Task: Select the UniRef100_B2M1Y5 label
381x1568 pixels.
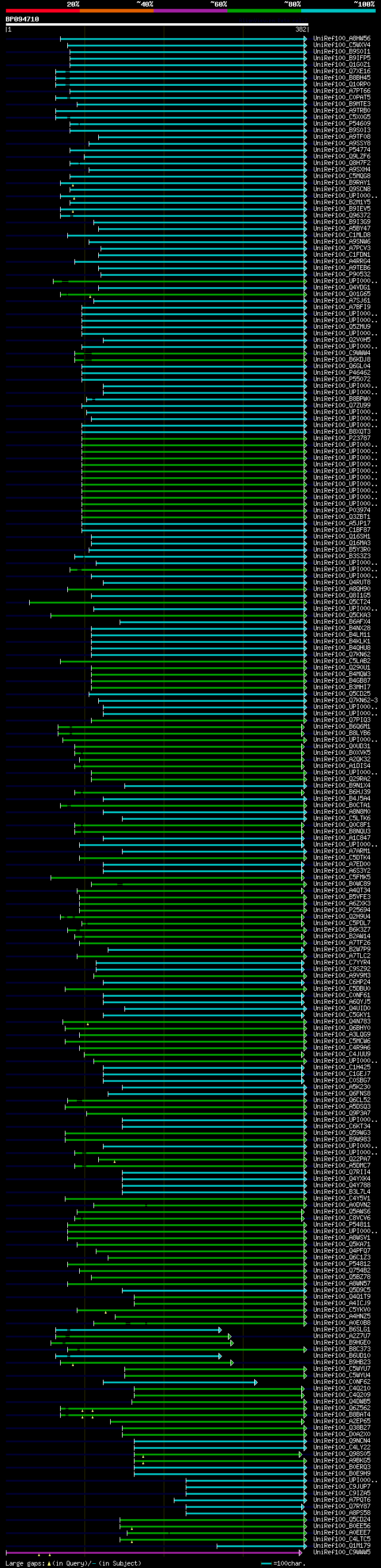Action: point(342,202)
